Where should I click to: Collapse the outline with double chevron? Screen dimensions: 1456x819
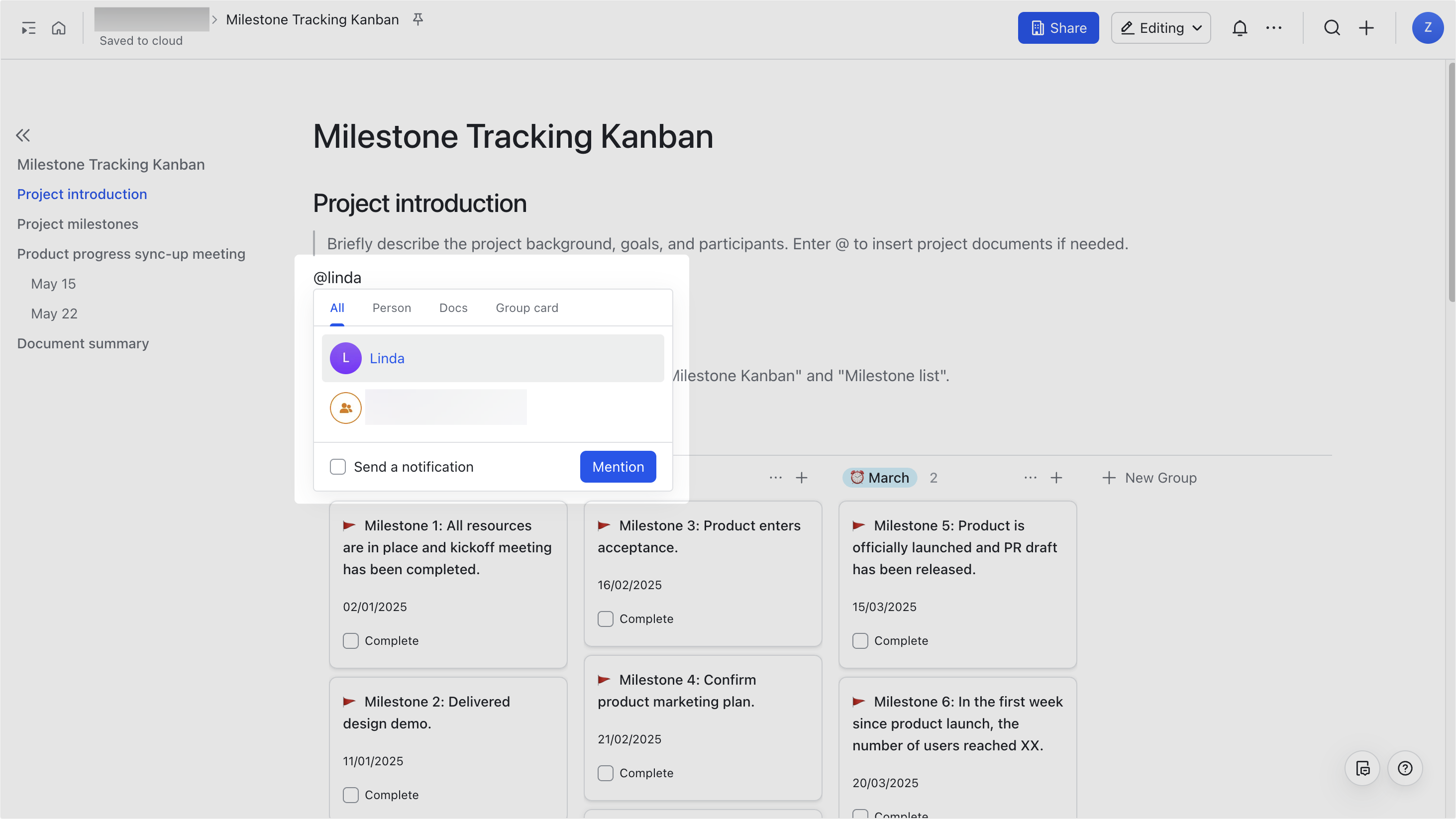[23, 135]
